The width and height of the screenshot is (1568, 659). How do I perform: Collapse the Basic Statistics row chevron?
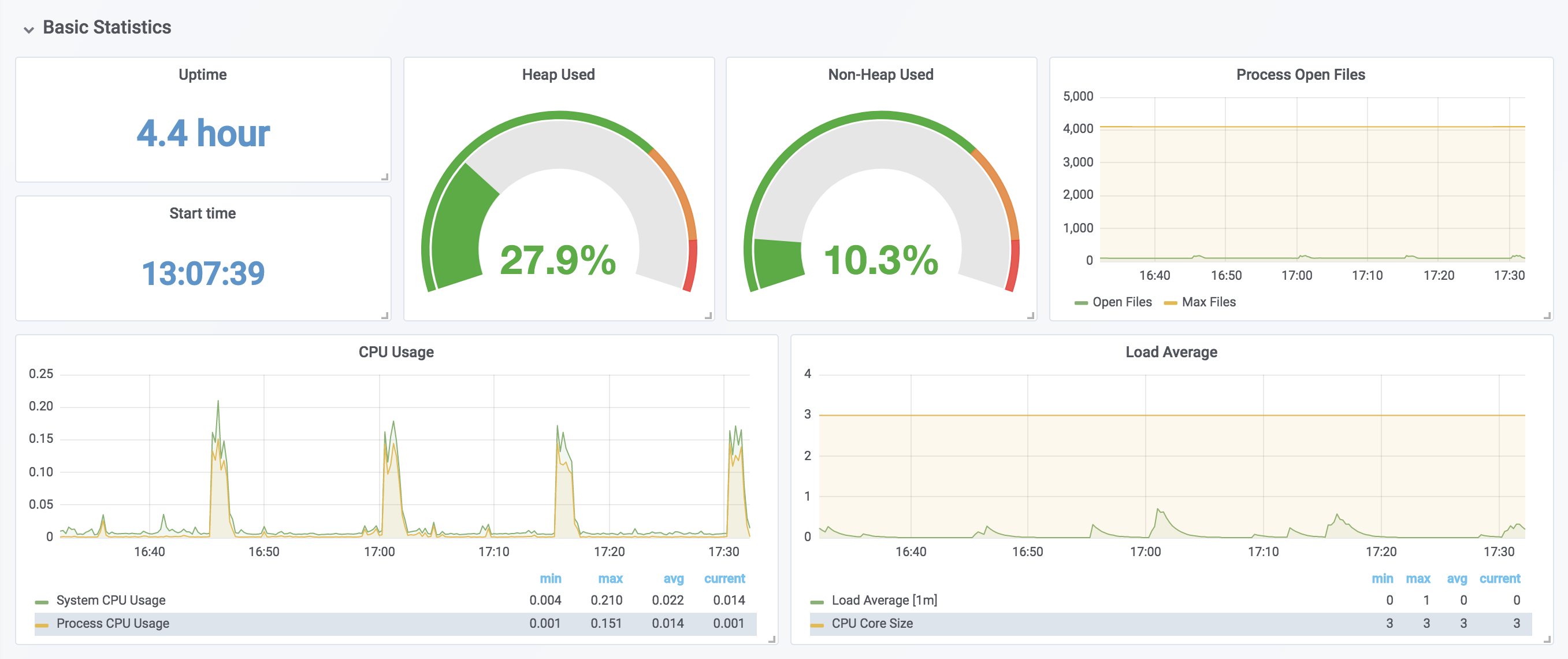[x=28, y=29]
